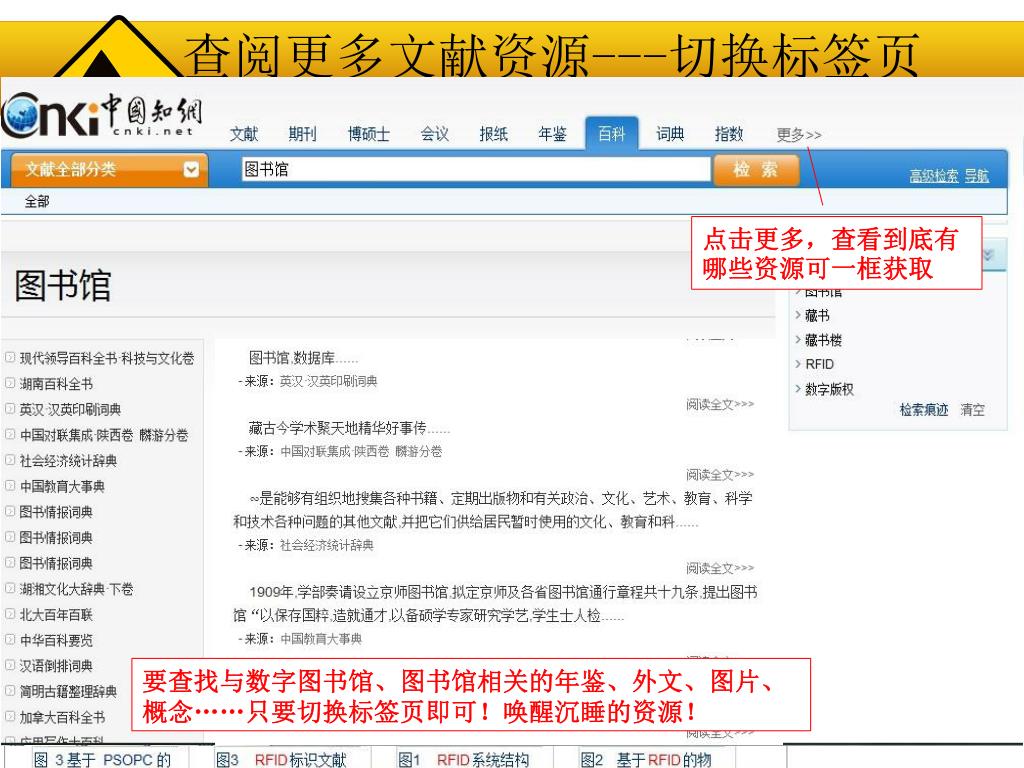Open the 高级检索 link
The image size is (1024, 768).
[933, 176]
